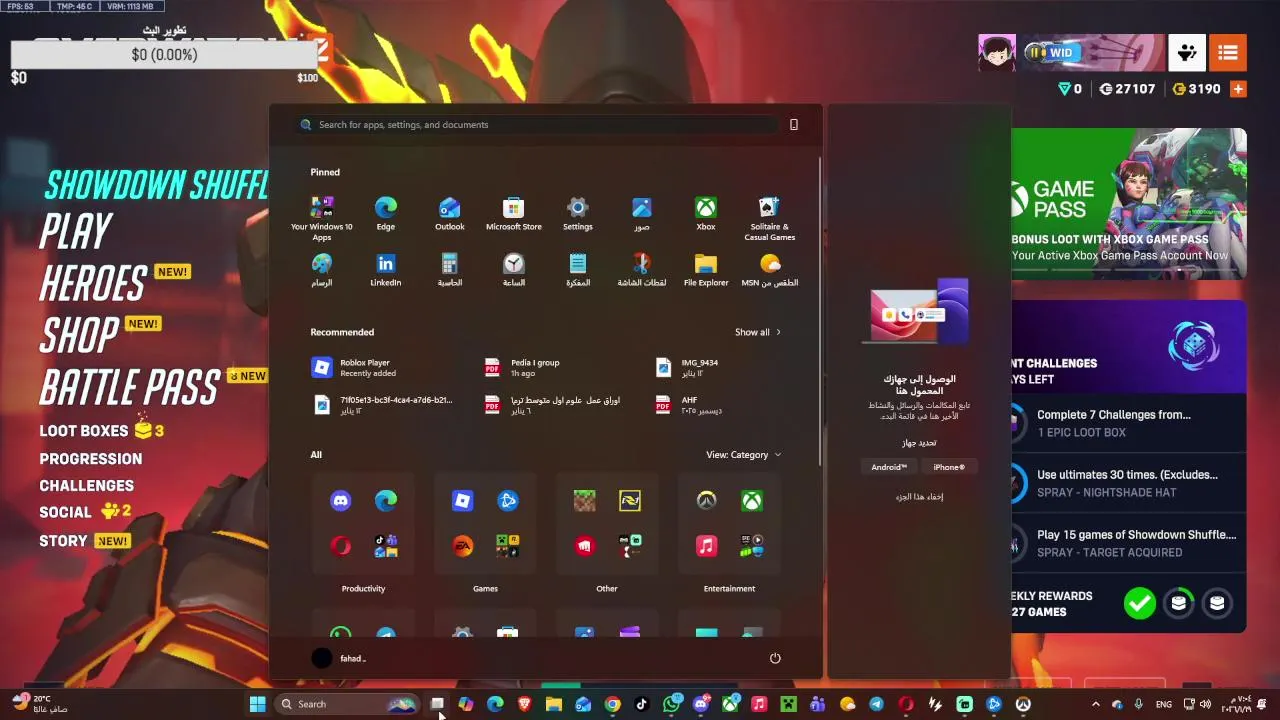Choose the Android device button
This screenshot has height=720, width=1280.
pos(888,467)
